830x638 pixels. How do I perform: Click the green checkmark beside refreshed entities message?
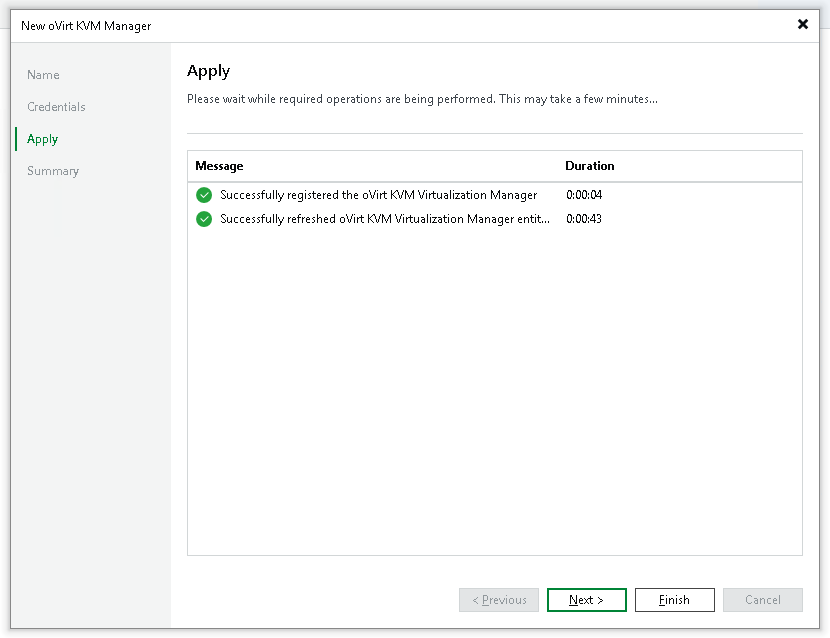click(204, 219)
